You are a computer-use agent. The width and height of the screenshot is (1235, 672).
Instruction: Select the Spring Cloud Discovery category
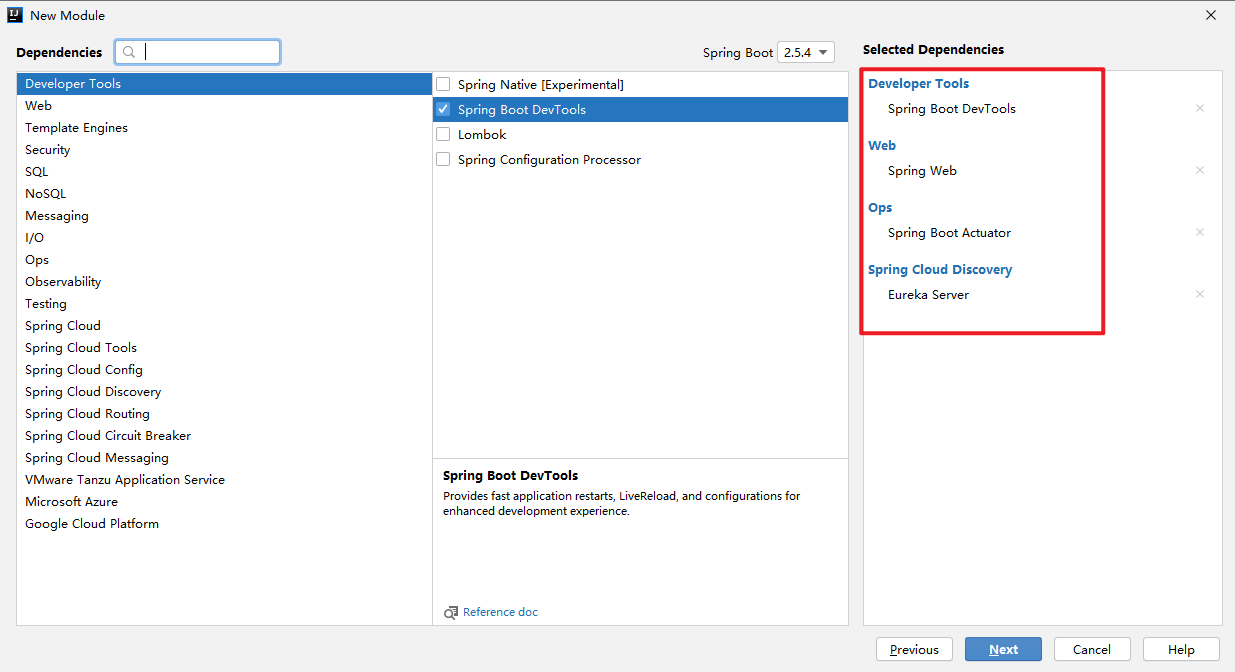coord(93,392)
